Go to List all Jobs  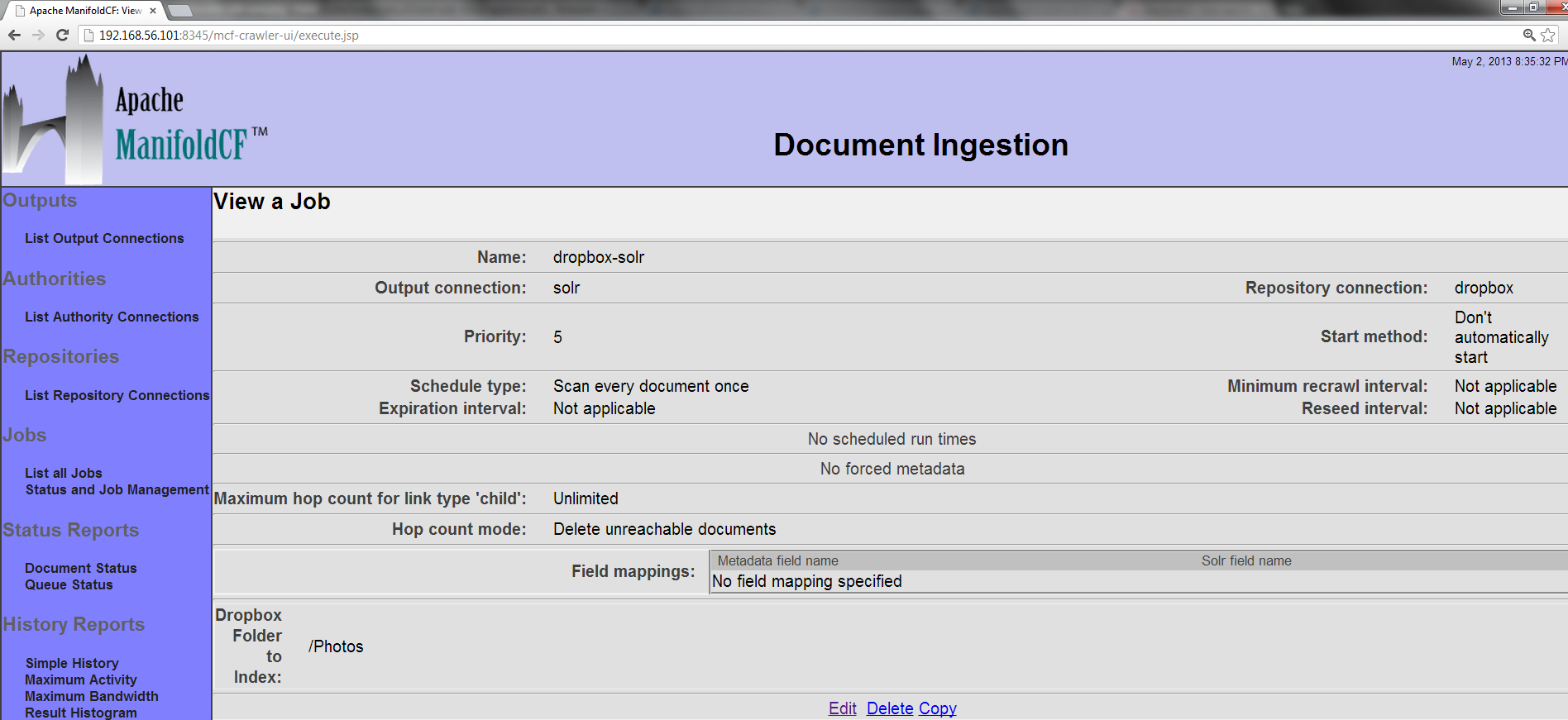coord(64,473)
